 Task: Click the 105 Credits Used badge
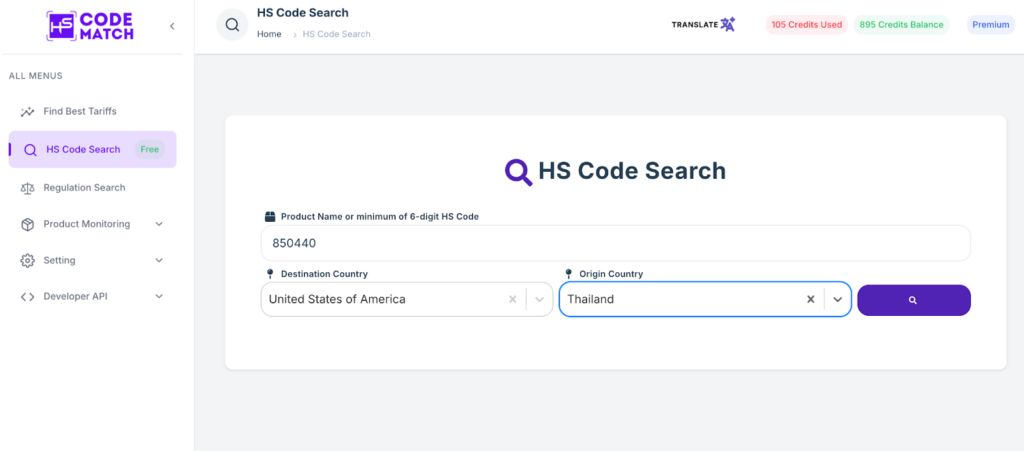pos(807,25)
